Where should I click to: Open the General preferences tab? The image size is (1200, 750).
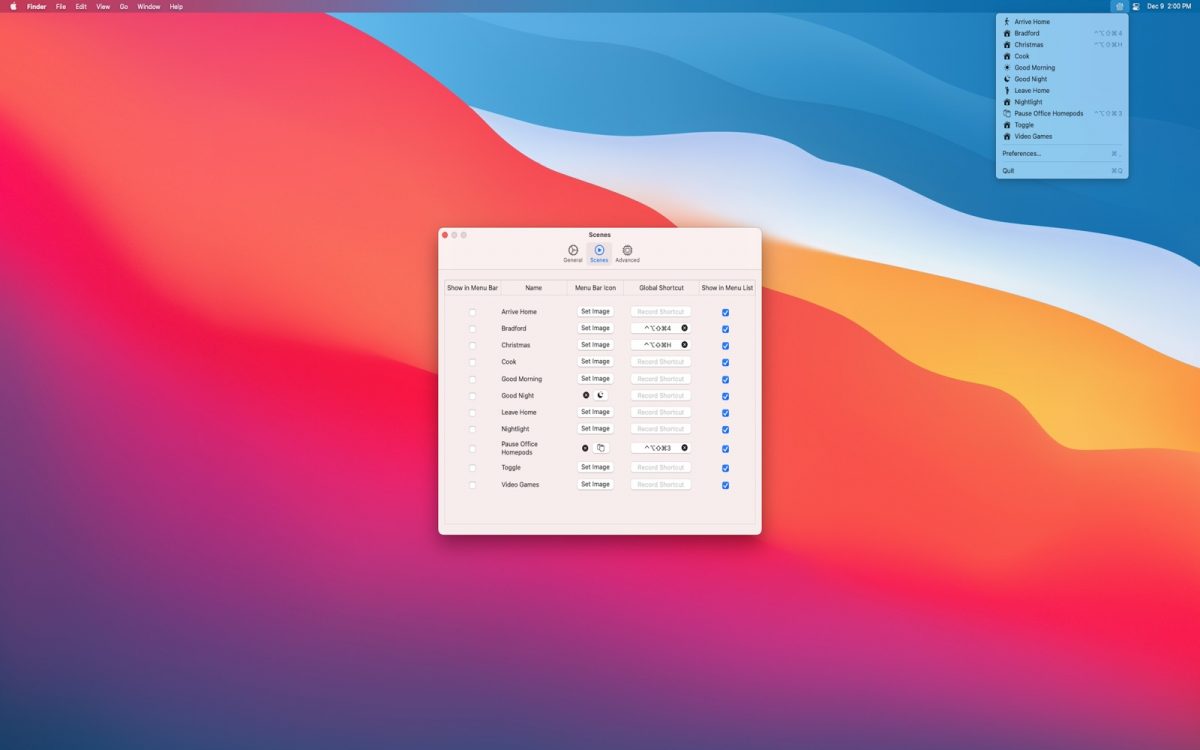572,253
